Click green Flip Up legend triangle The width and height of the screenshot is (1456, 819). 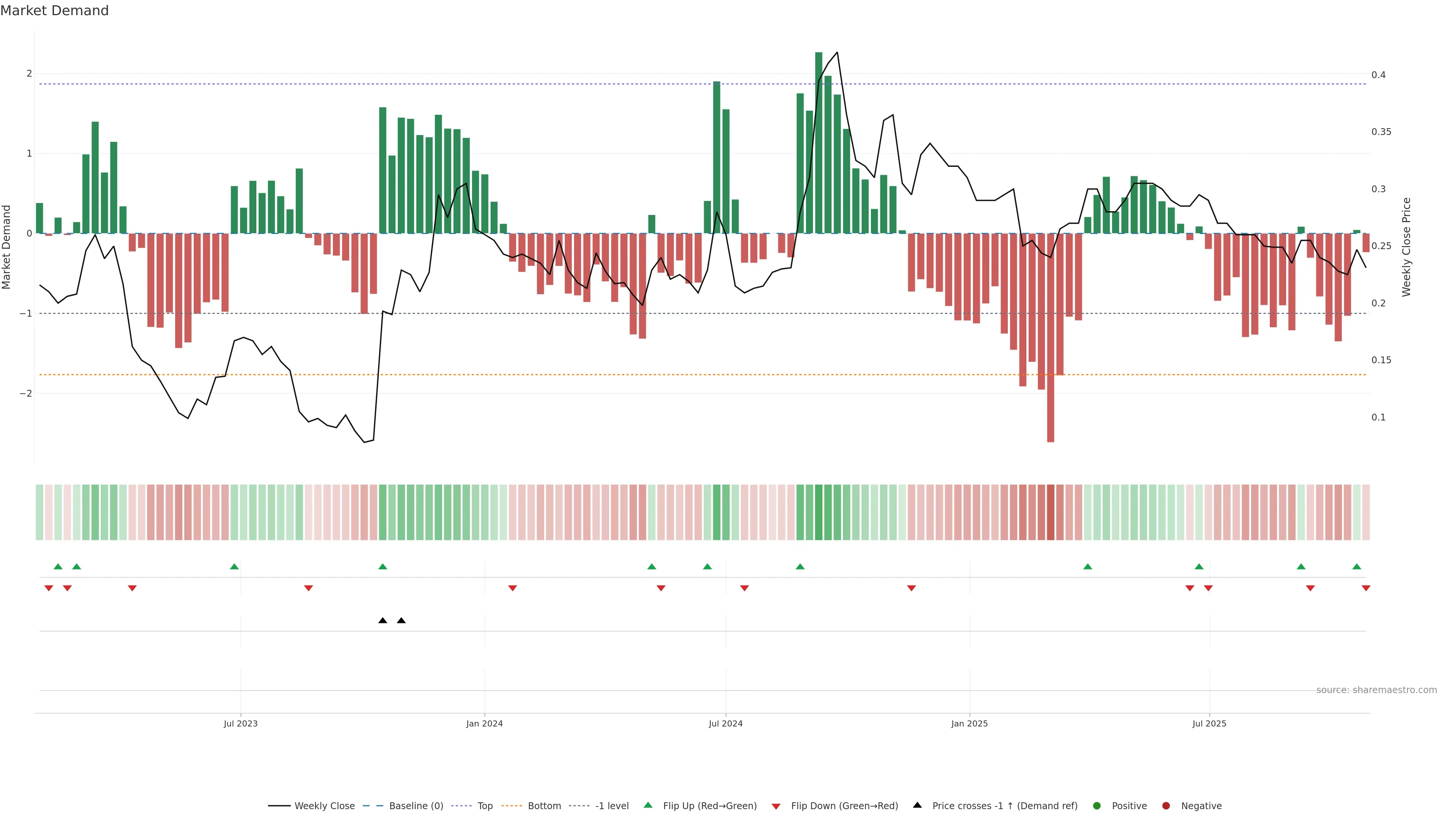648,805
